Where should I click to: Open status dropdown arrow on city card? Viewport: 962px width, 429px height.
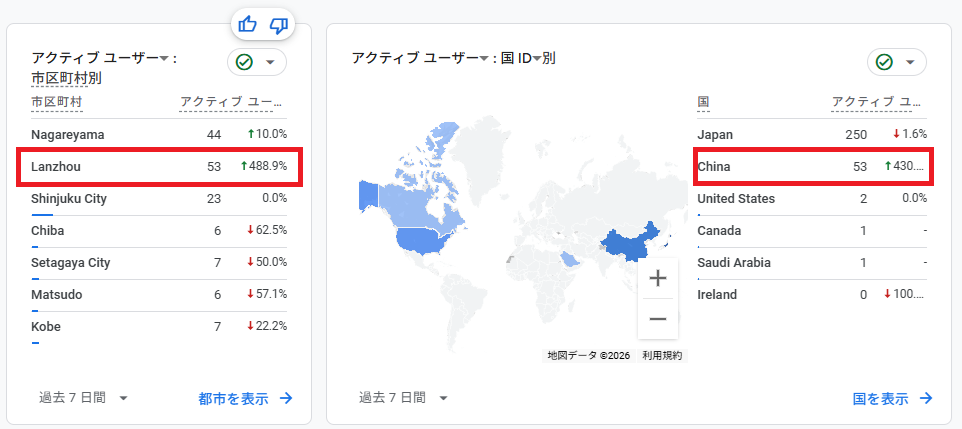[269, 62]
